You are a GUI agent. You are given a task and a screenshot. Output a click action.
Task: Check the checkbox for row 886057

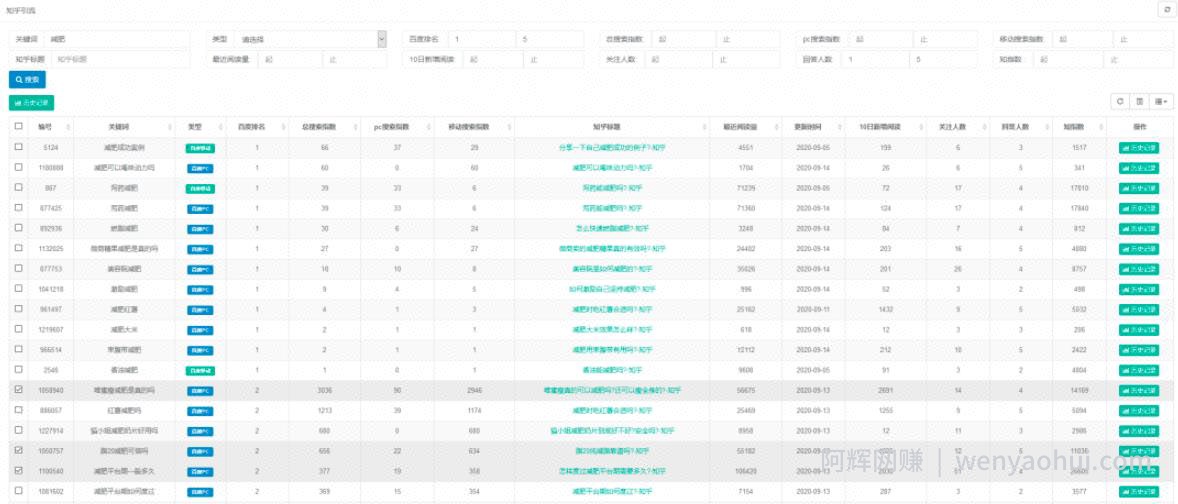[x=19, y=409]
